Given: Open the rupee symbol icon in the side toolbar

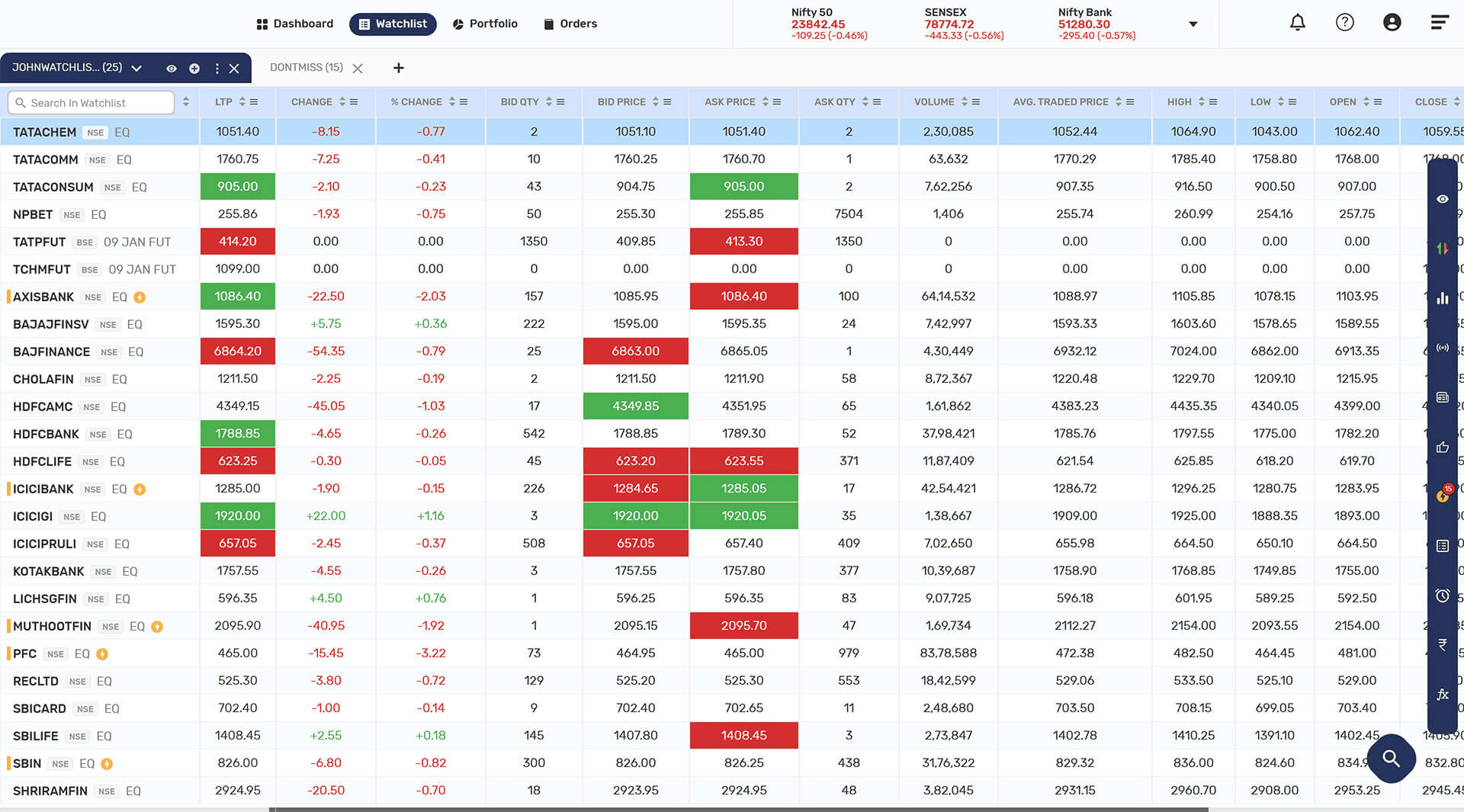Looking at the screenshot, I should tap(1442, 645).
